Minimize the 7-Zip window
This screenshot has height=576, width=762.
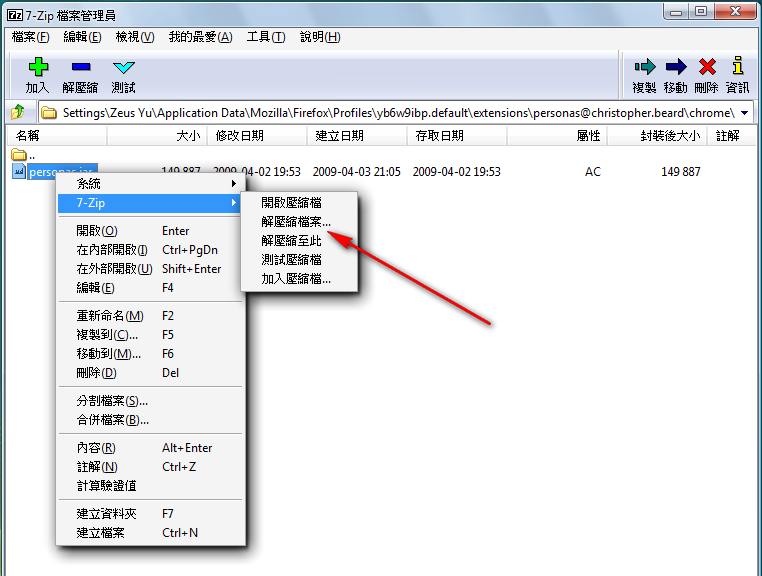pyautogui.click(x=676, y=11)
